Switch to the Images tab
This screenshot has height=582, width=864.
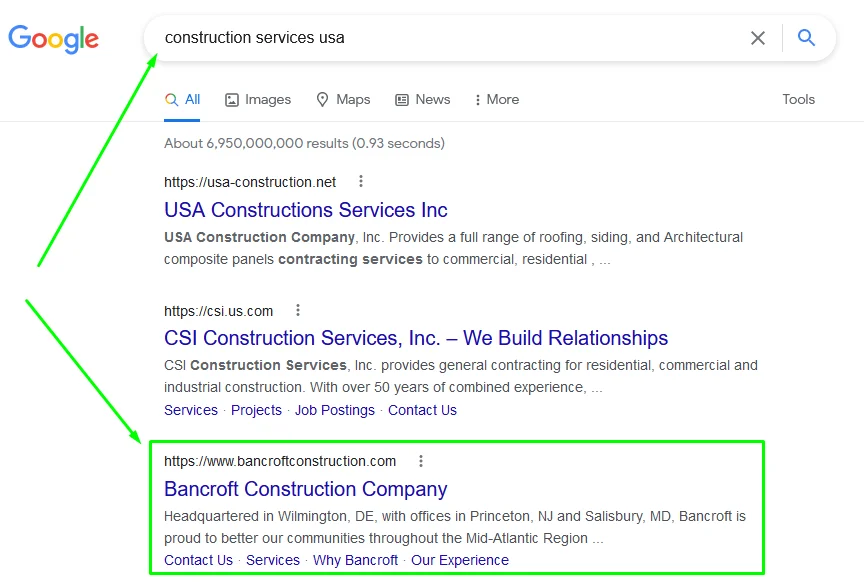click(258, 100)
